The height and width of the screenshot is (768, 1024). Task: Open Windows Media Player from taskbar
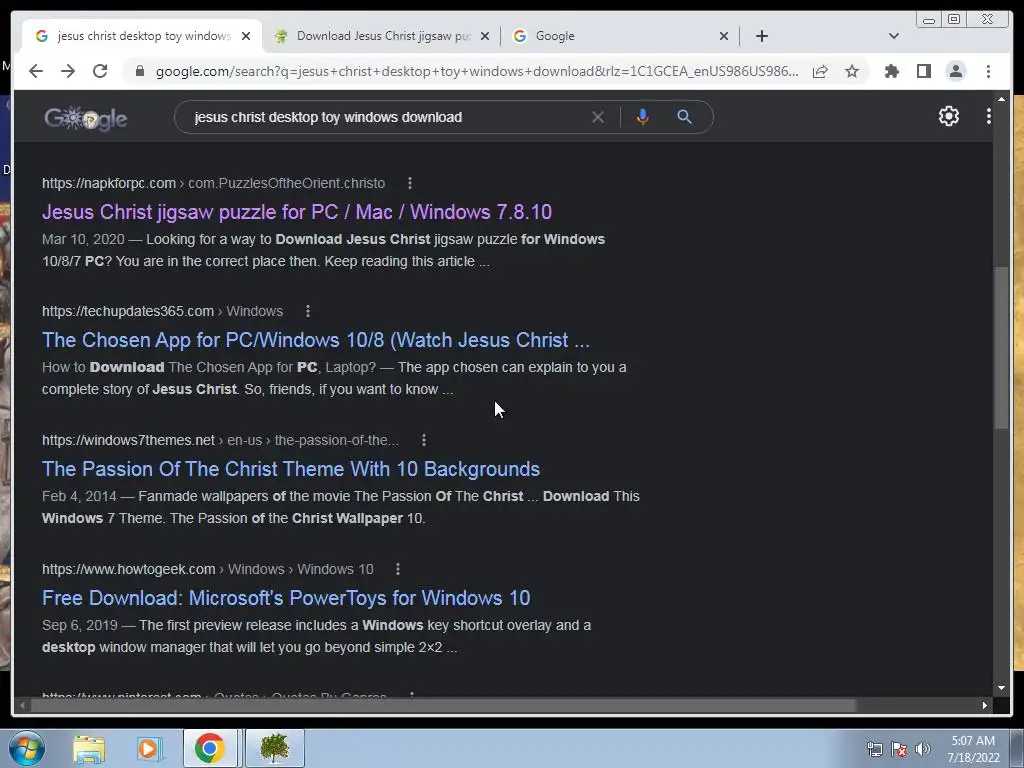tap(149, 749)
